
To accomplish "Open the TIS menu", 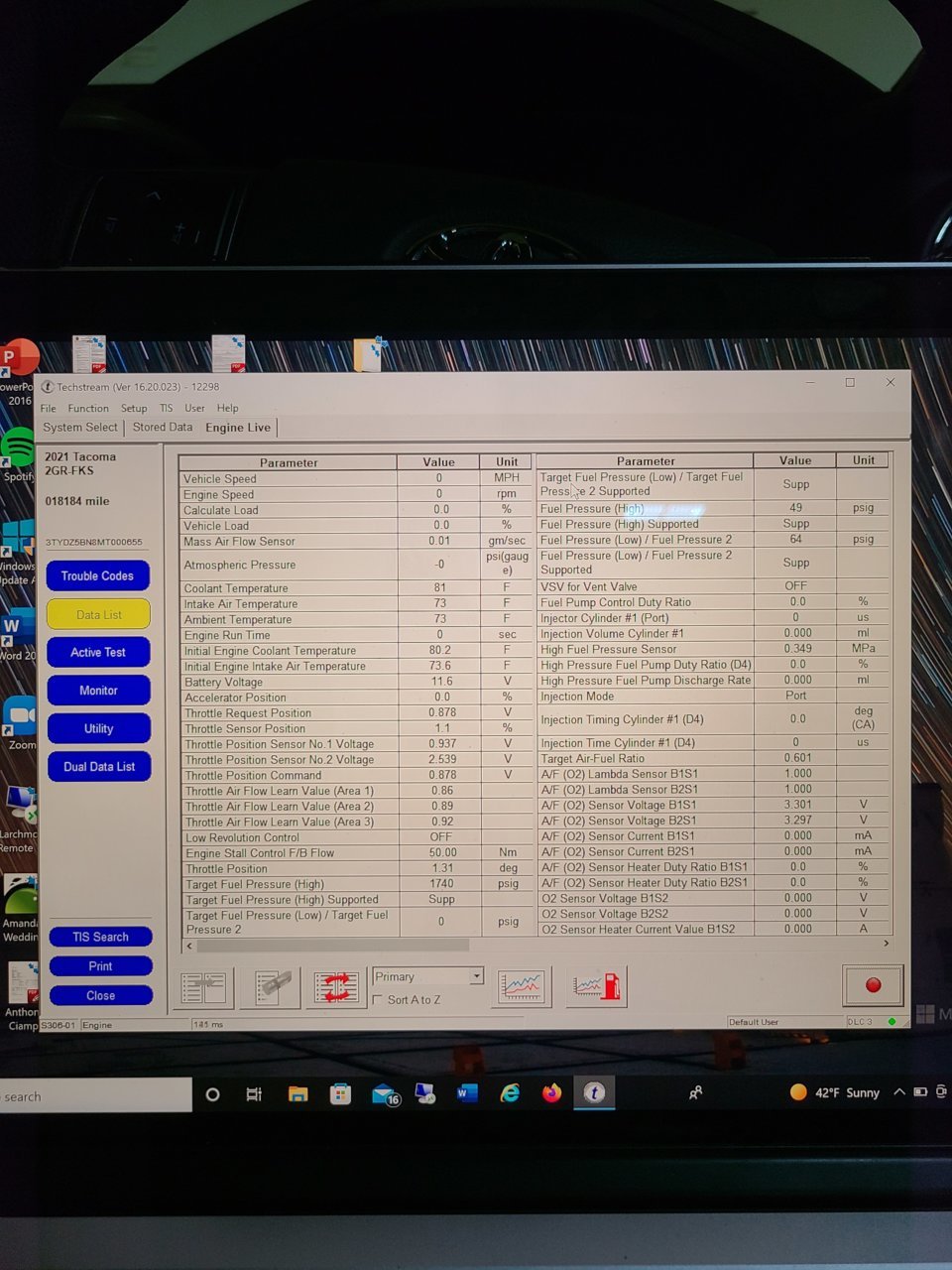I will coord(166,408).
